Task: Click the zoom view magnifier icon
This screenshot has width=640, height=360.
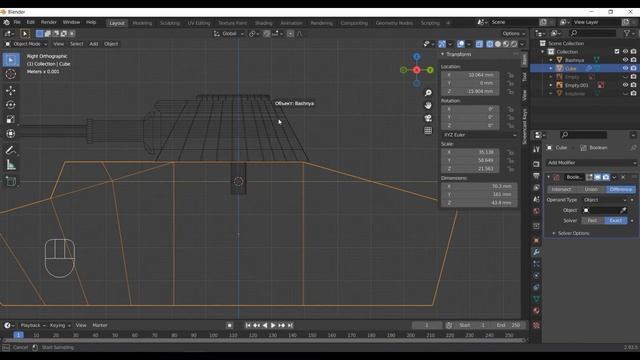Action: [x=428, y=93]
